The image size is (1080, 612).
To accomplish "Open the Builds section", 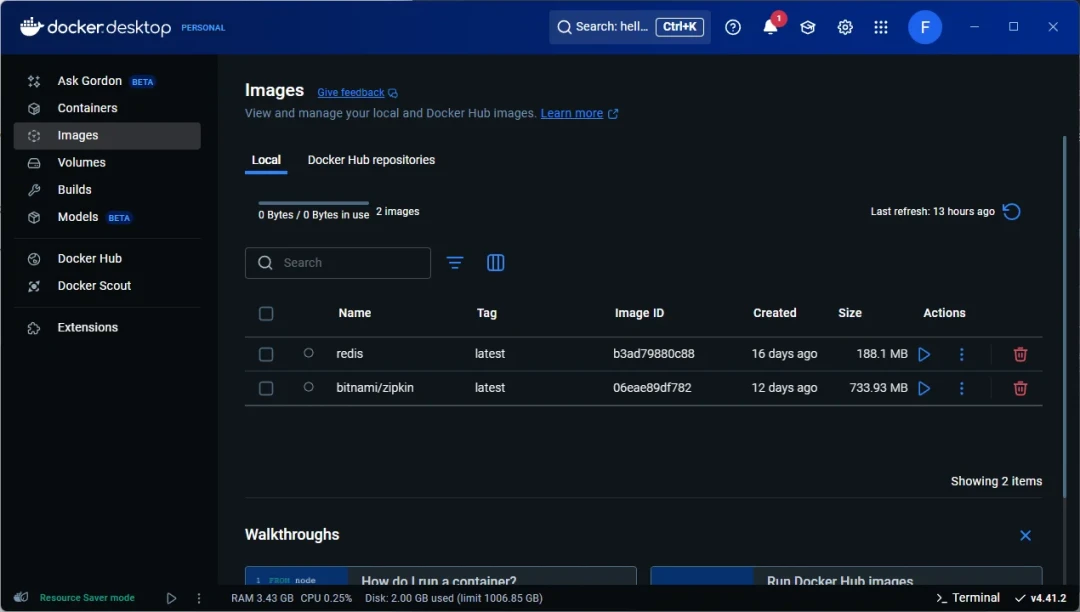I will pos(107,190).
